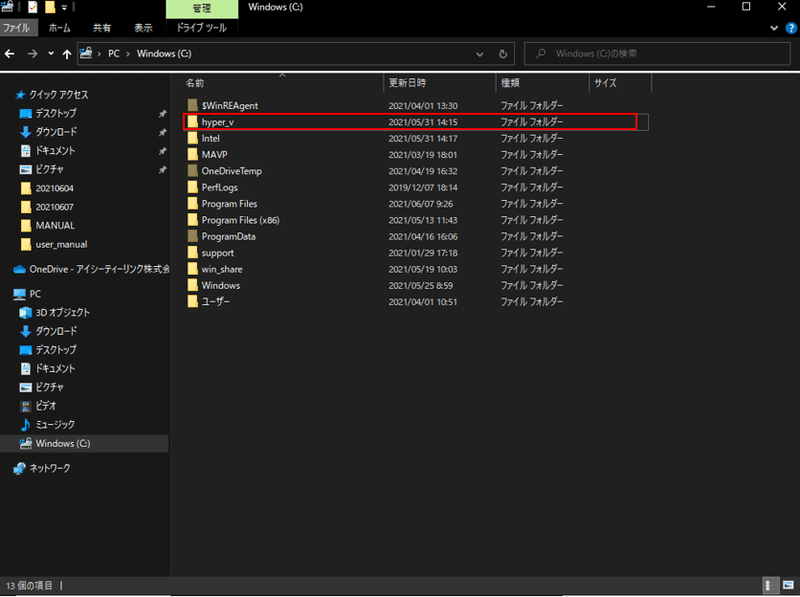Click the Back navigation arrow
800x597 pixels.
[10, 54]
